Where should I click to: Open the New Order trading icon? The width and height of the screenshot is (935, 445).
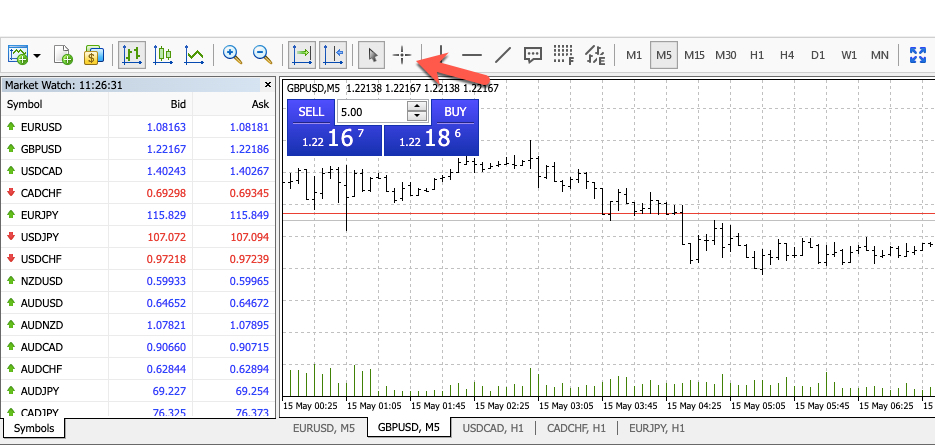click(x=94, y=55)
